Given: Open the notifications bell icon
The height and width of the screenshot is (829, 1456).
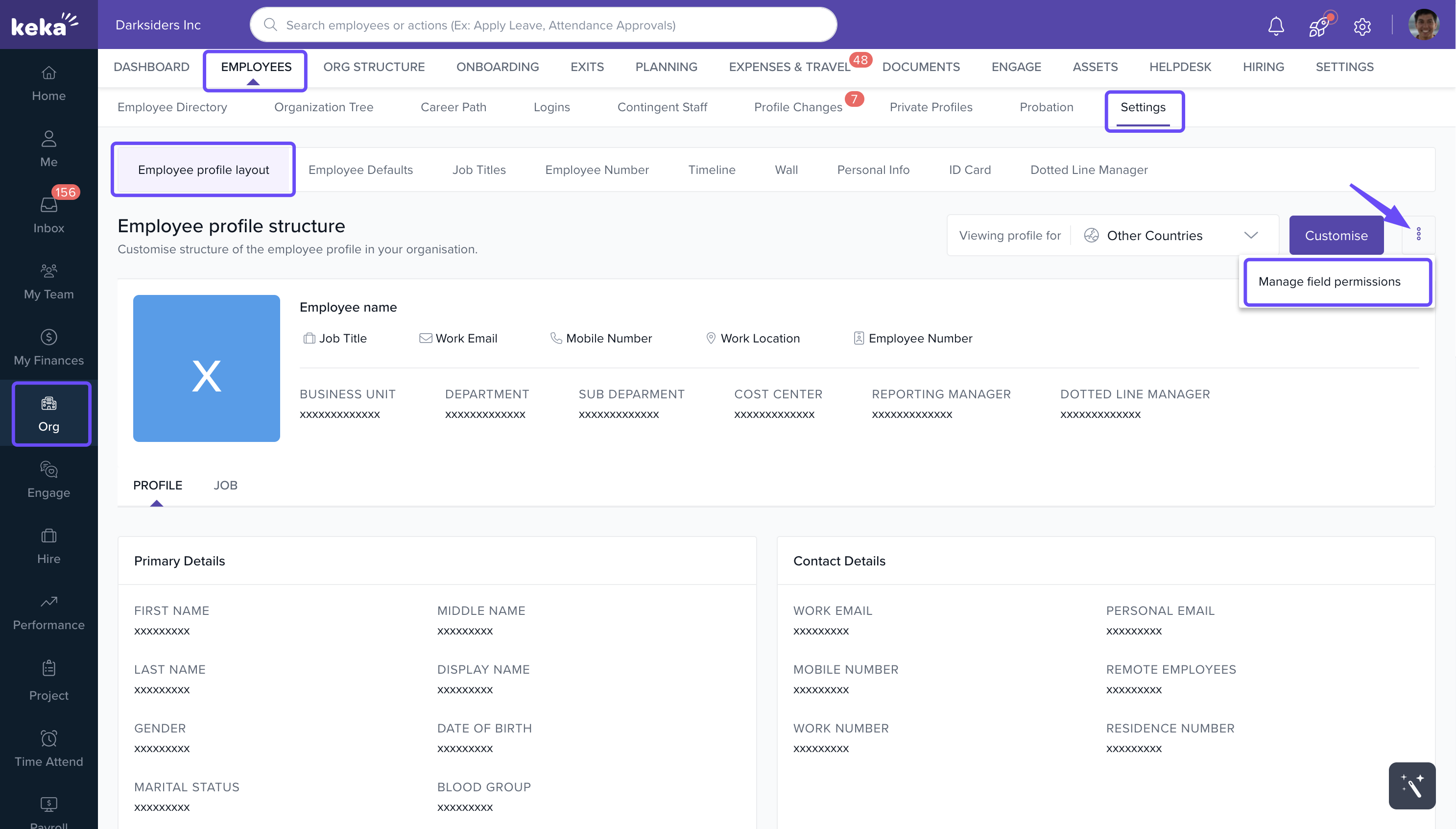Looking at the screenshot, I should tap(1276, 26).
